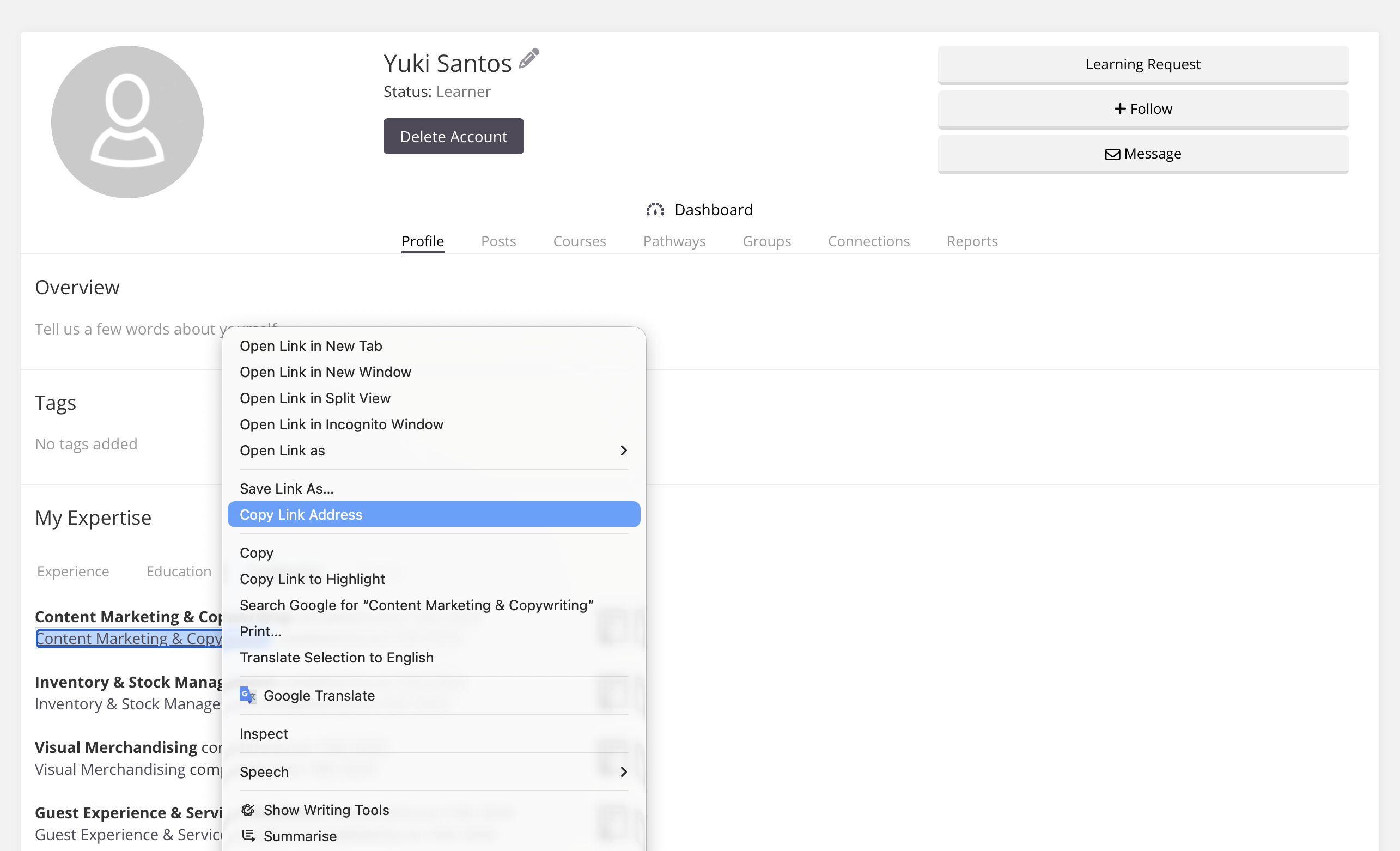The height and width of the screenshot is (851, 1400).
Task: Click the Dashboard gauge icon
Action: click(x=655, y=210)
